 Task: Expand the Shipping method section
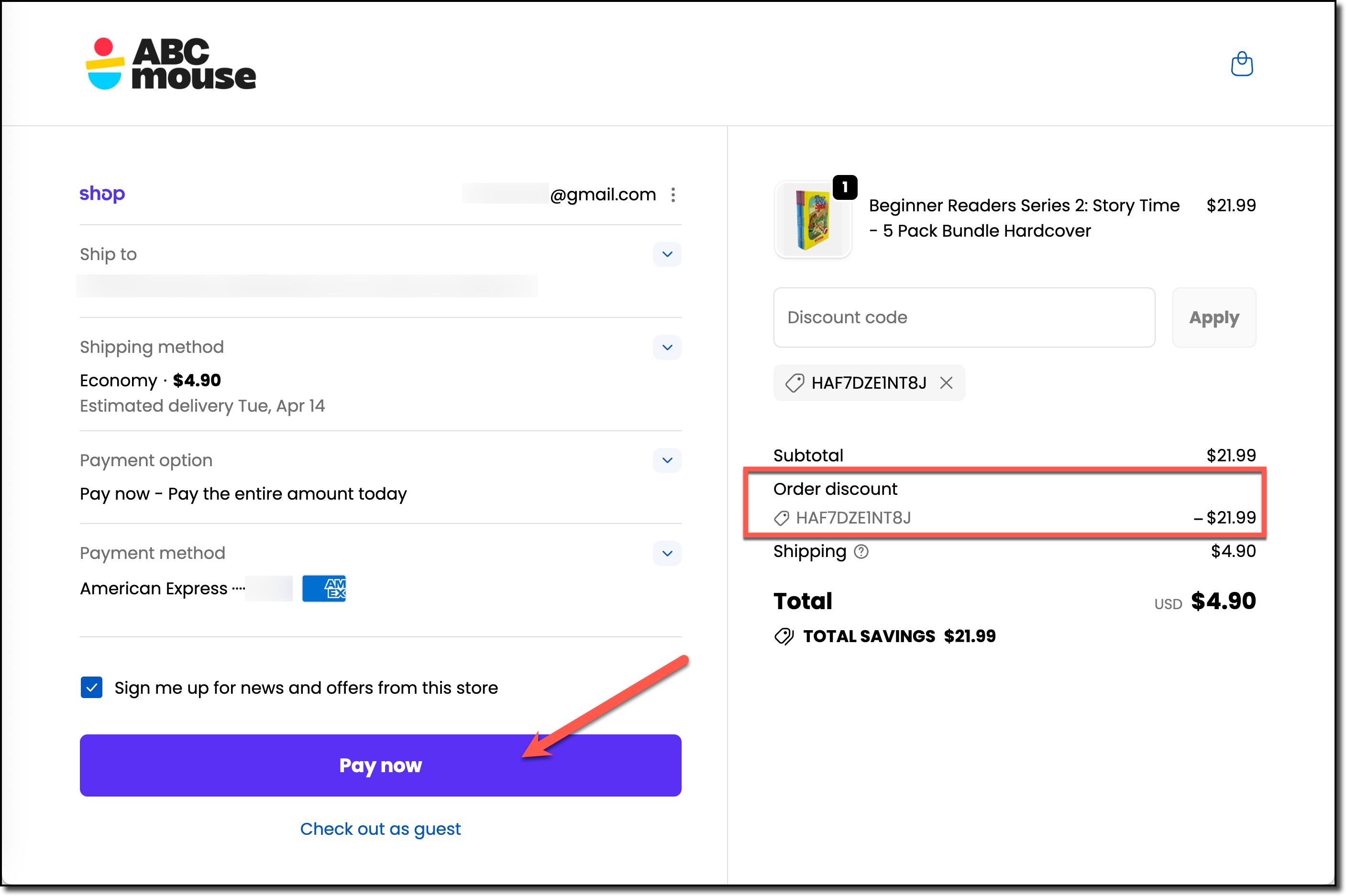666,348
